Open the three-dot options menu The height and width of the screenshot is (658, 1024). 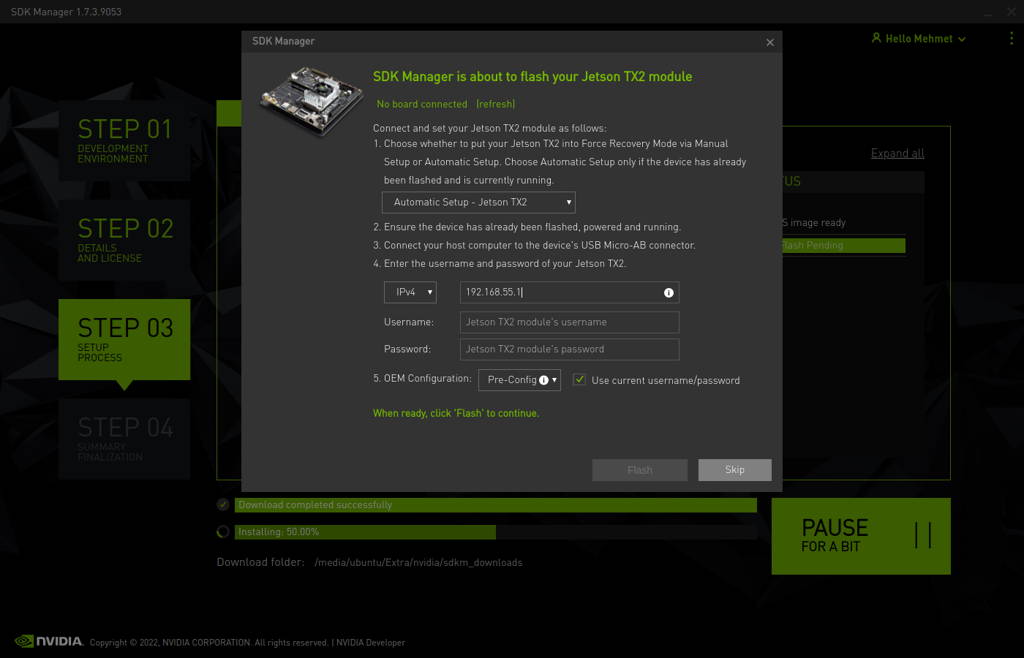(x=1010, y=37)
